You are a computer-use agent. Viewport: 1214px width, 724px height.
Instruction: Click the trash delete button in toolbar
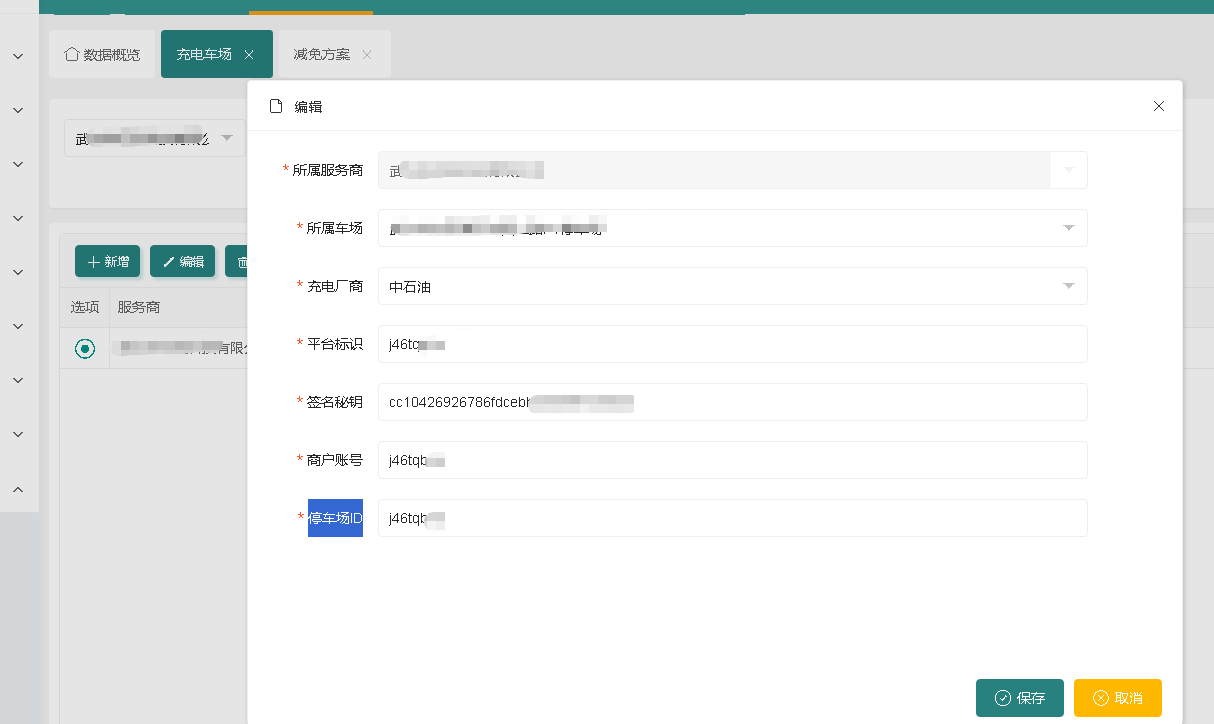[238, 262]
